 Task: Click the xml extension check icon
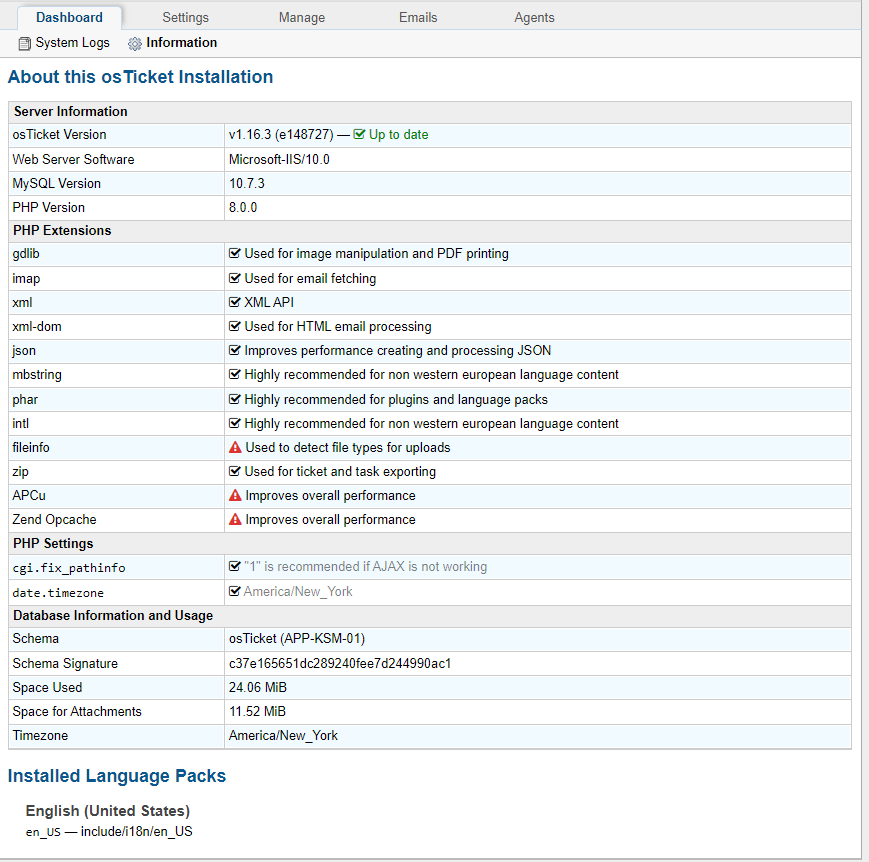[x=235, y=302]
